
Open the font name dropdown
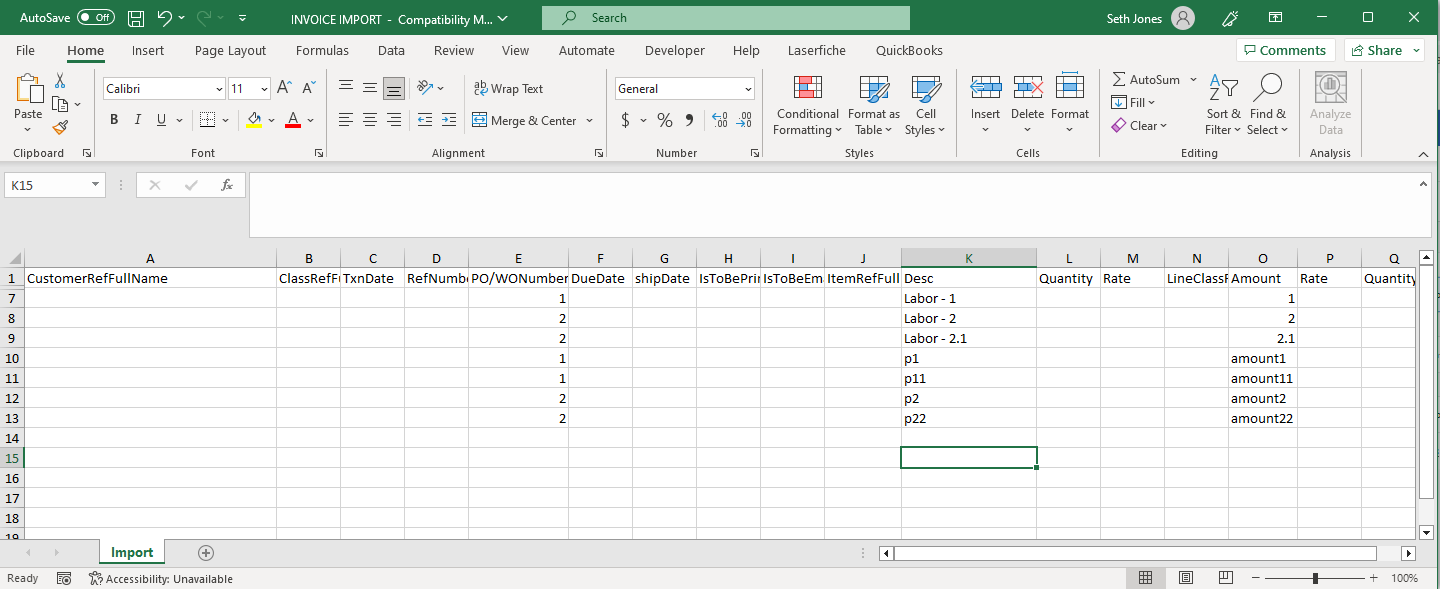pyautogui.click(x=219, y=89)
